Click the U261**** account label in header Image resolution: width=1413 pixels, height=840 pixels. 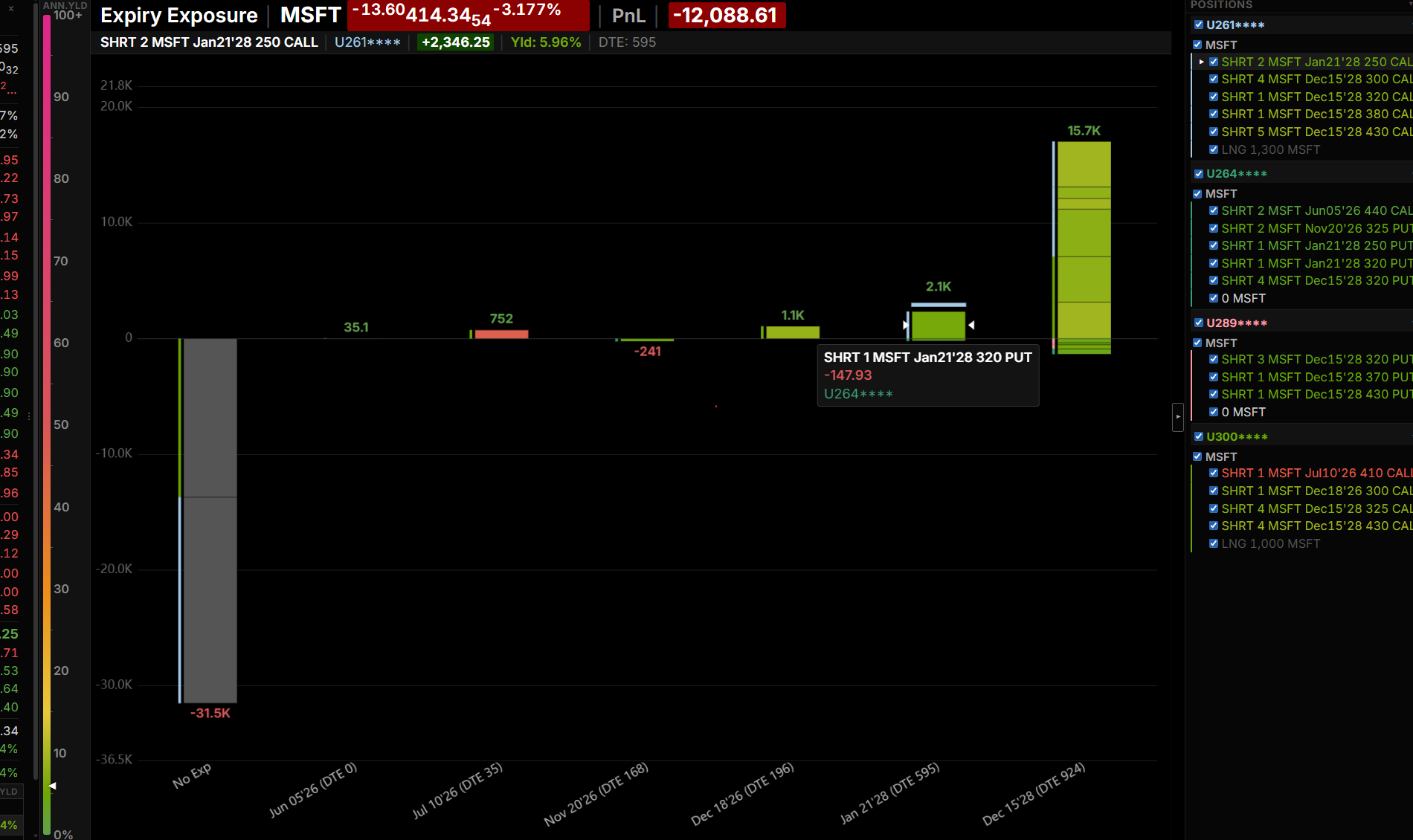coord(367,42)
